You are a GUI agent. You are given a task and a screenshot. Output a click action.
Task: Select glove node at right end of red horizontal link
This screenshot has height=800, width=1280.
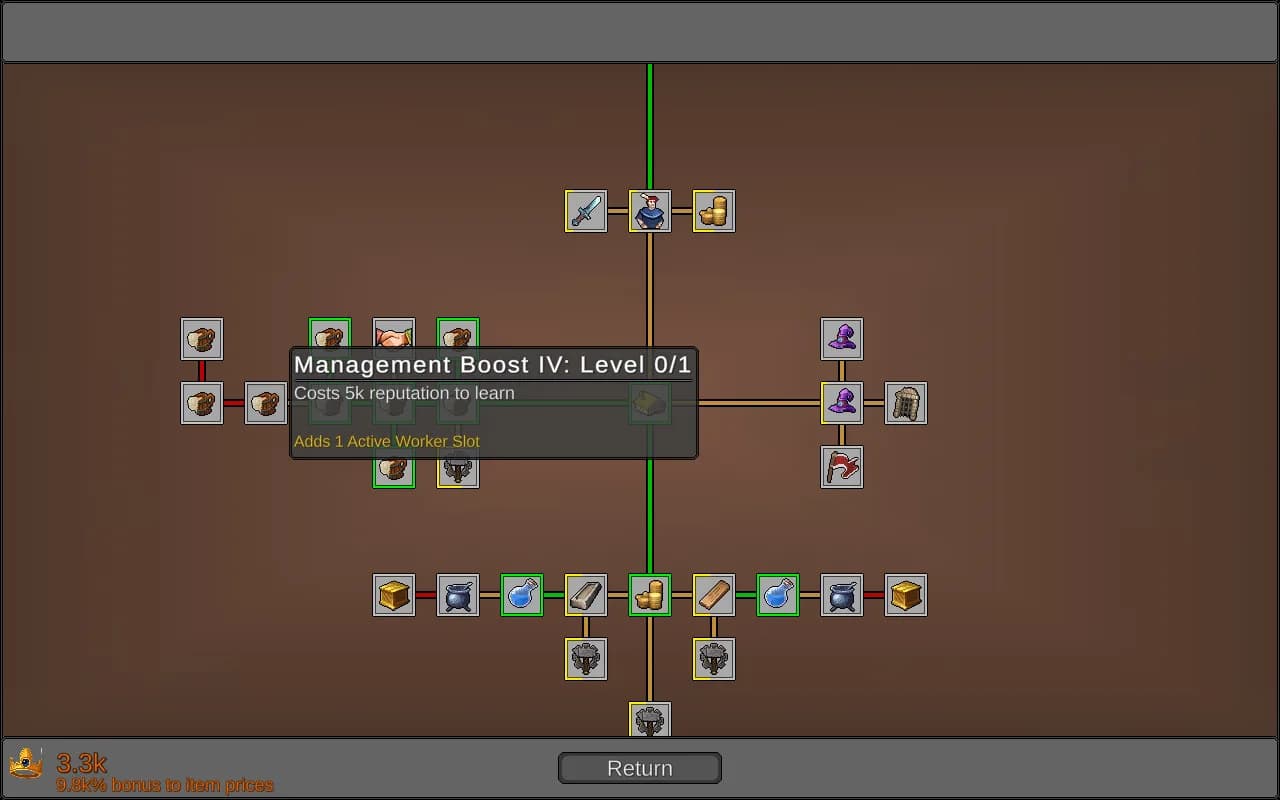pyautogui.click(x=266, y=403)
